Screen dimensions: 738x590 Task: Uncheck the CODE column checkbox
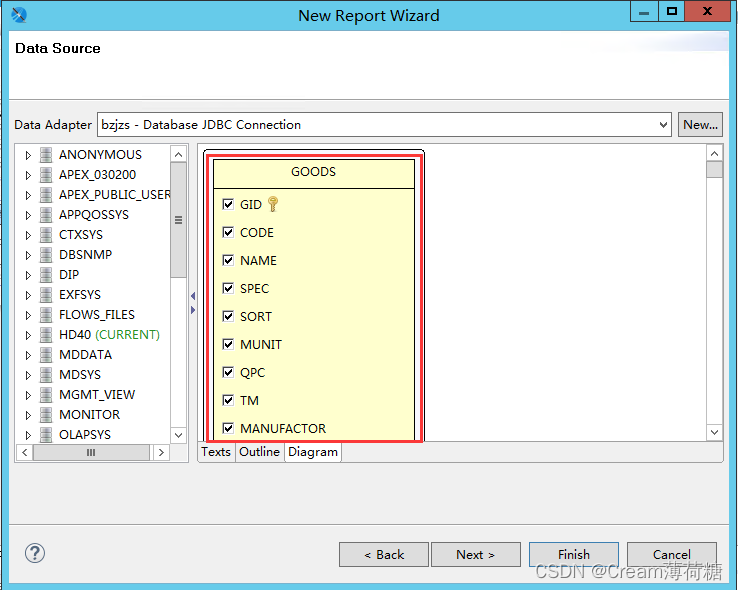pyautogui.click(x=228, y=232)
